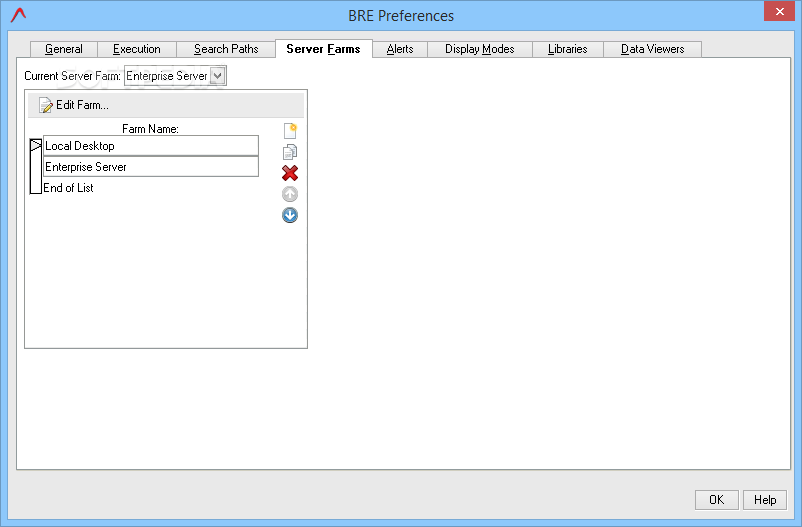This screenshot has height=527, width=802.
Task: Click the Farm Name column header
Action: point(150,129)
